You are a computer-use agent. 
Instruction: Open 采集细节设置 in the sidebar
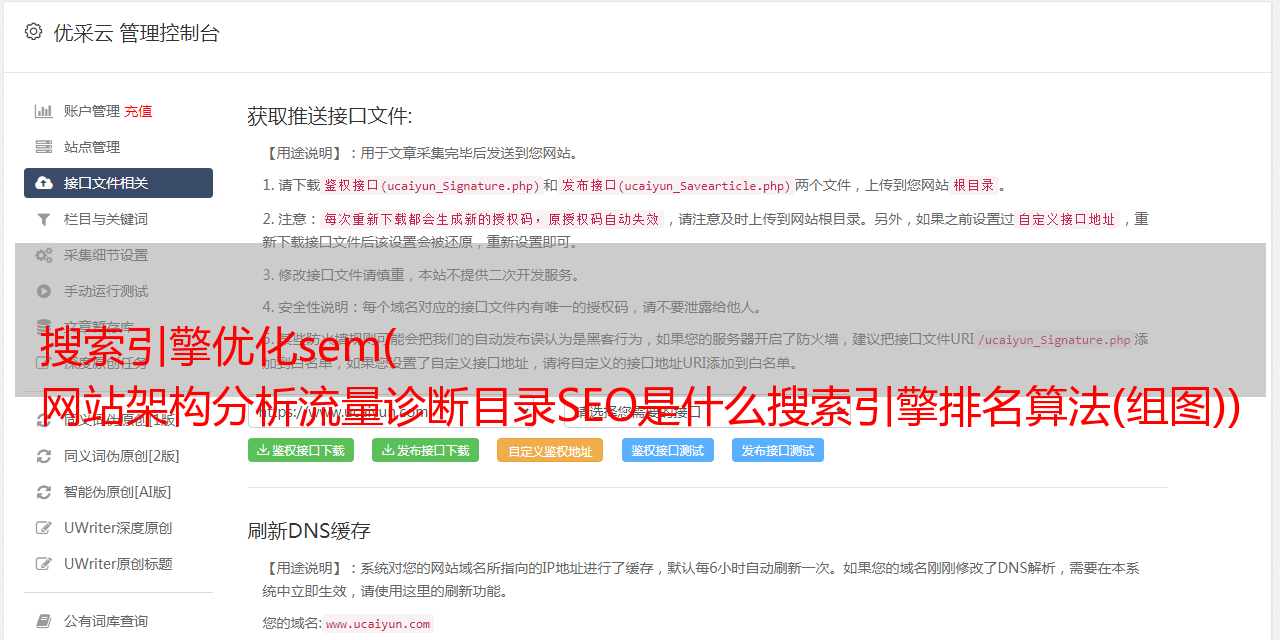coord(106,255)
